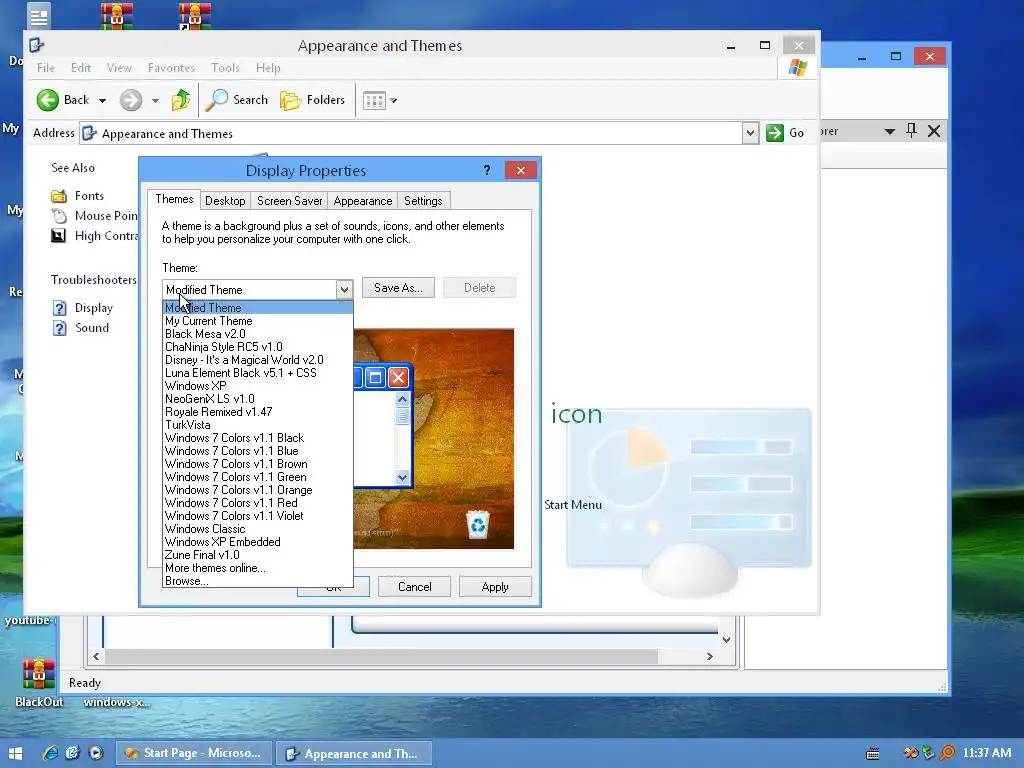Switch to the Screen Saver tab
The height and width of the screenshot is (768, 1024).
click(289, 200)
